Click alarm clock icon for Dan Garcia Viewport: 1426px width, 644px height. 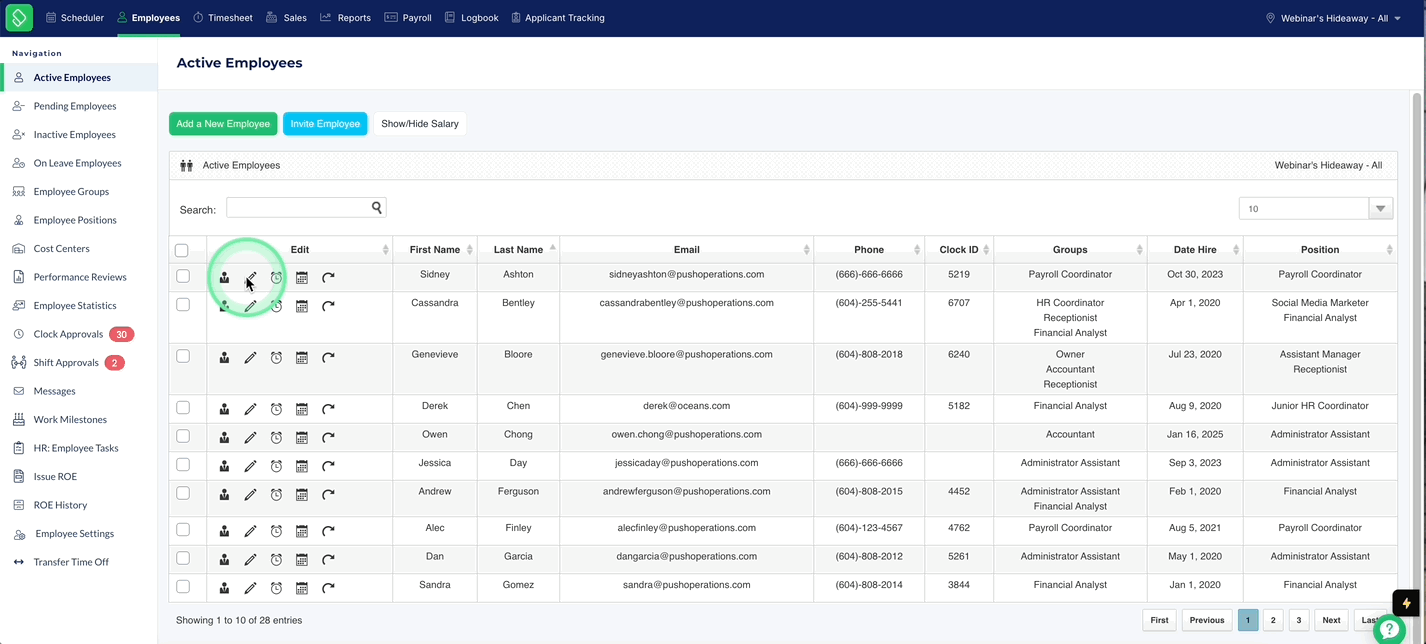276,559
